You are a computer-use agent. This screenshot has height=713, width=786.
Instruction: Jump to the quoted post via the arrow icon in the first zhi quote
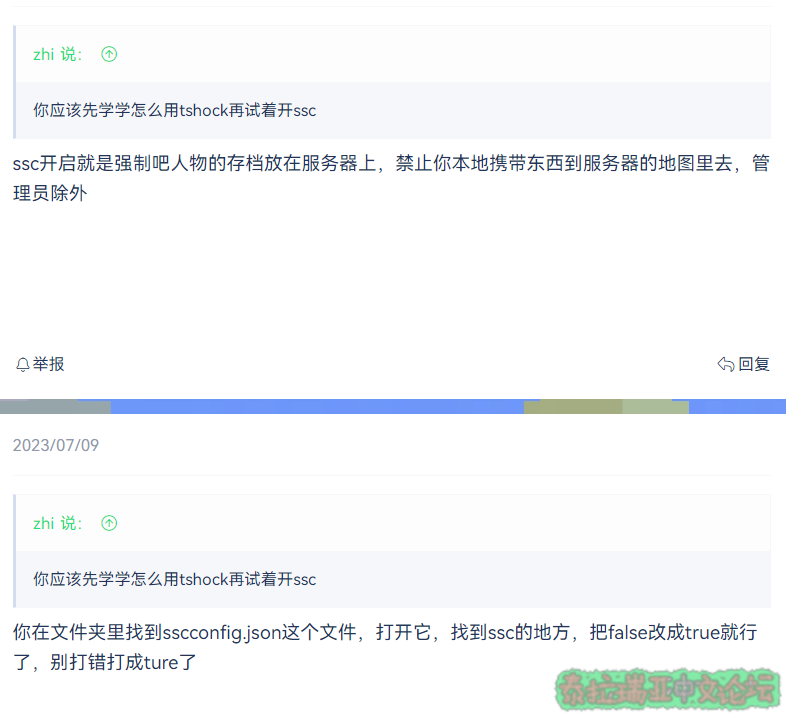coord(109,54)
